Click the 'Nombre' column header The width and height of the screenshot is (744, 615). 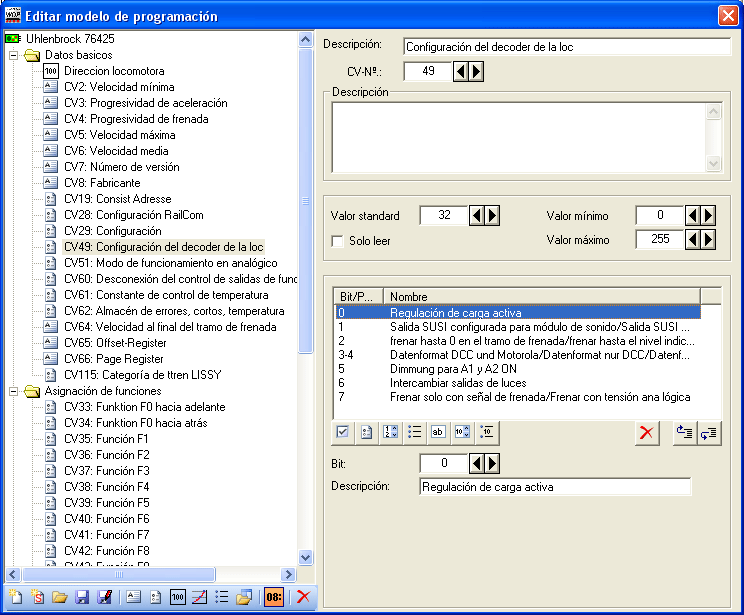tap(541, 297)
